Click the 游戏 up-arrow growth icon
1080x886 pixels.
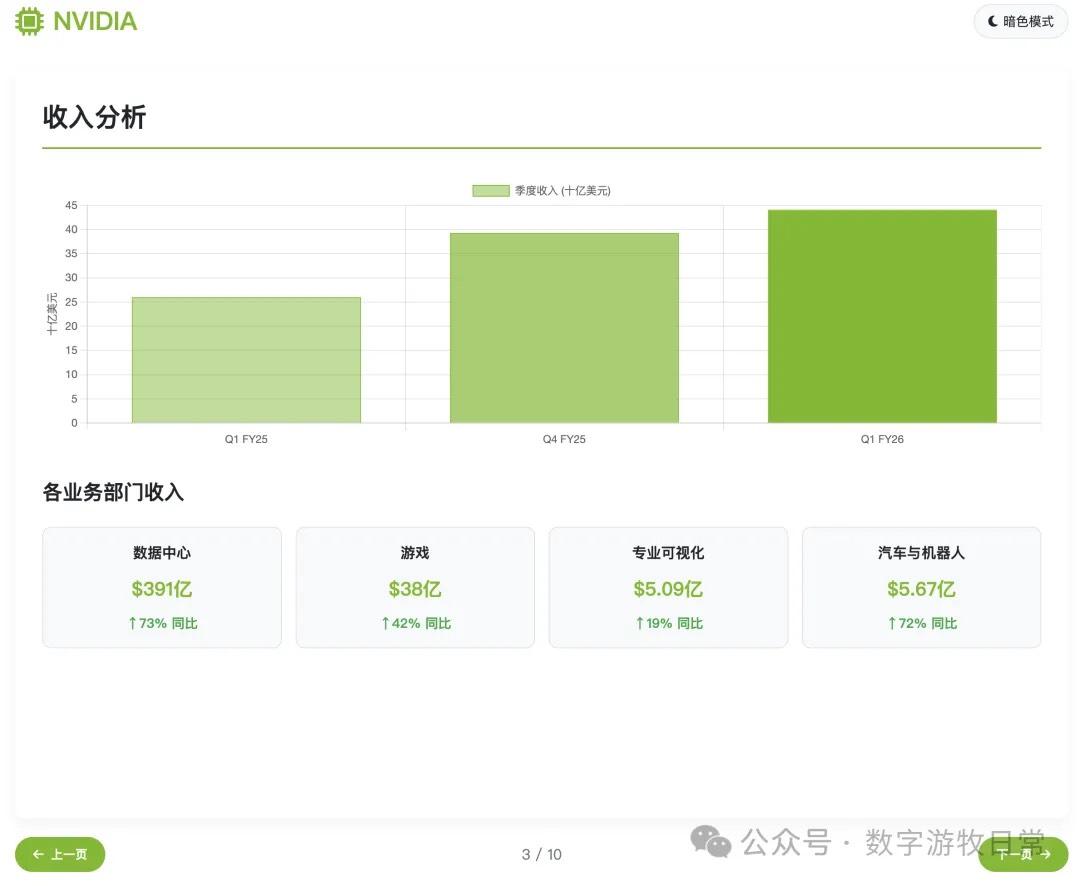(385, 622)
